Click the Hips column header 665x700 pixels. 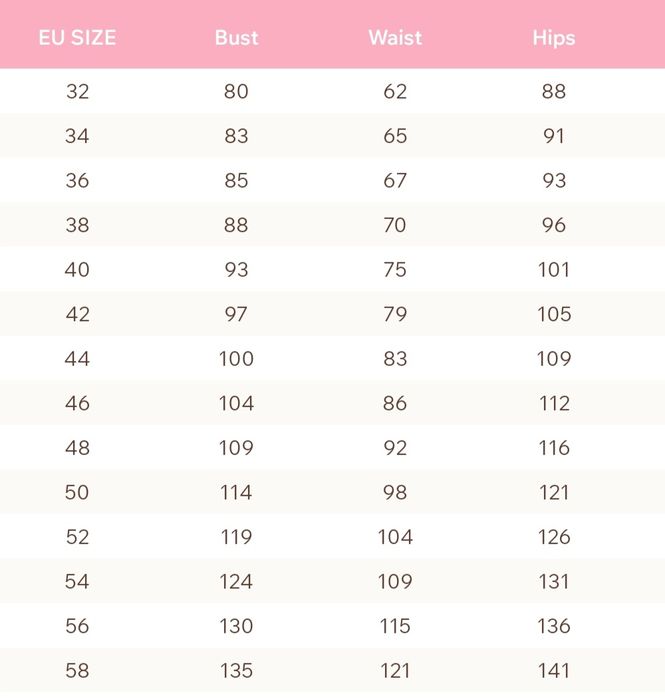point(553,39)
